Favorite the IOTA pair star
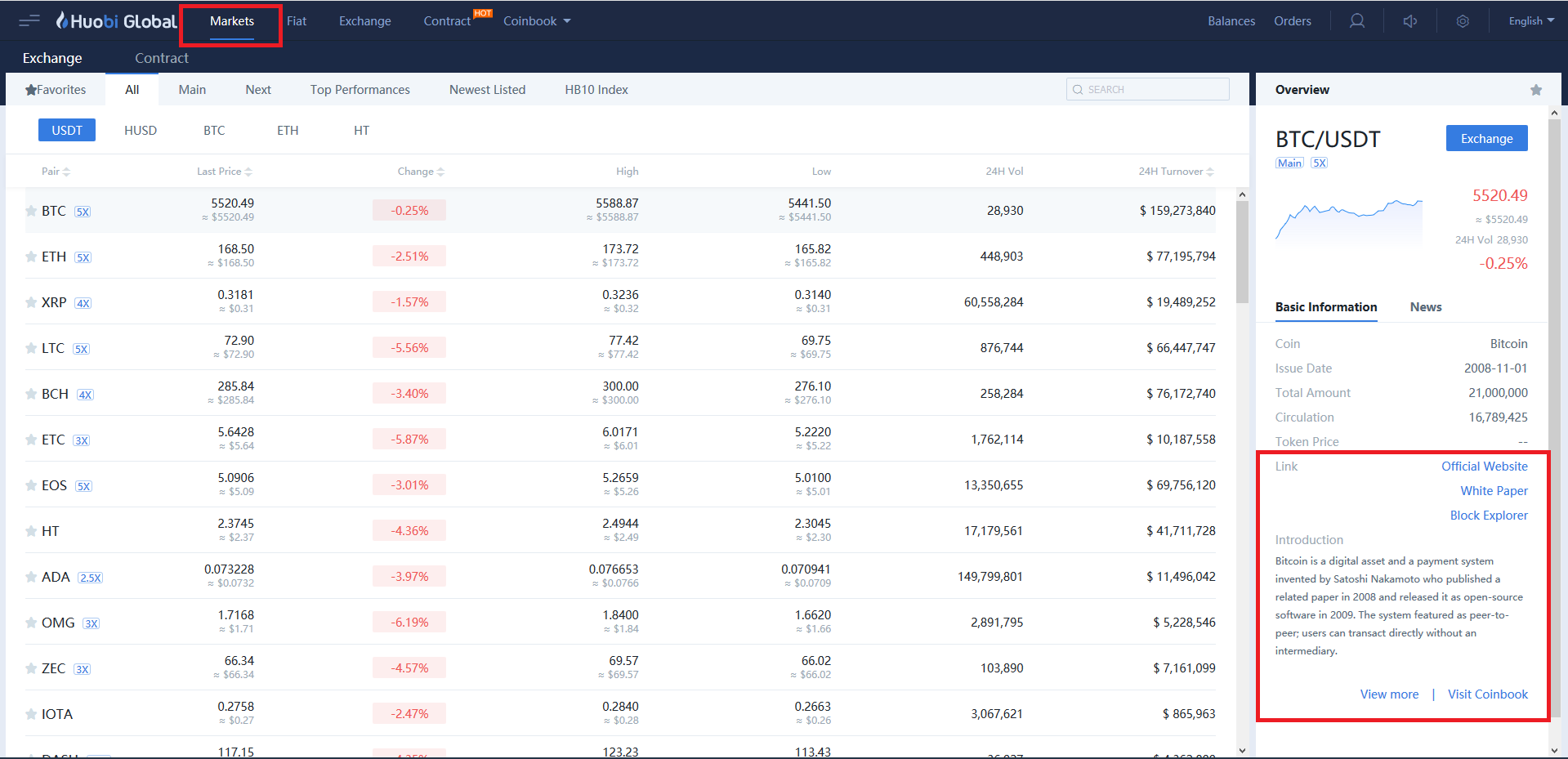 [x=31, y=714]
